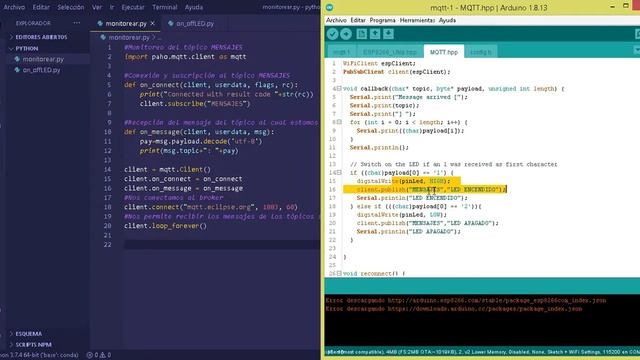Click the def on_message line
The height and width of the screenshot is (360, 640).
coord(199,132)
